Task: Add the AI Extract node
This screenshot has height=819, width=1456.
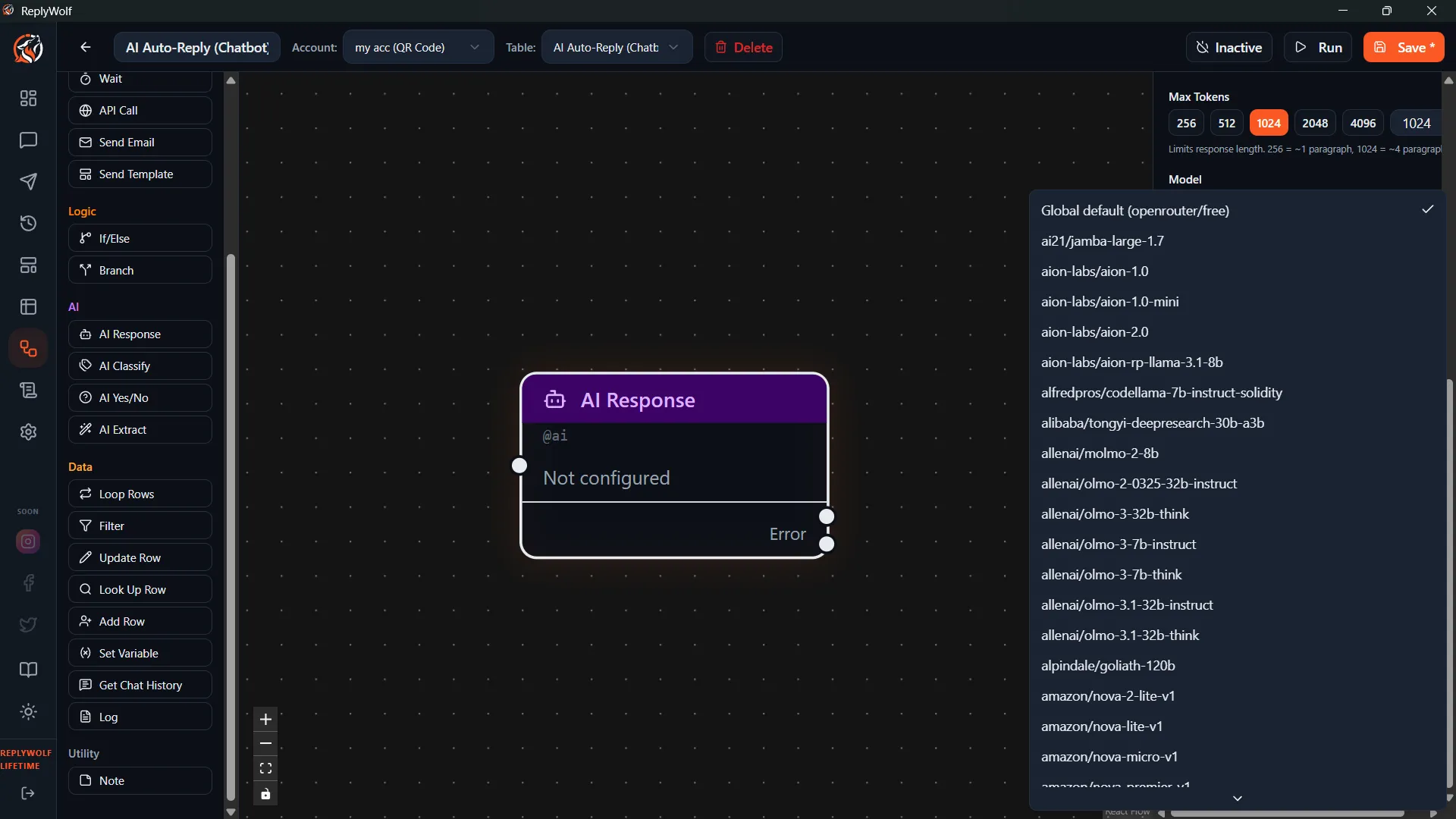Action: click(x=140, y=430)
